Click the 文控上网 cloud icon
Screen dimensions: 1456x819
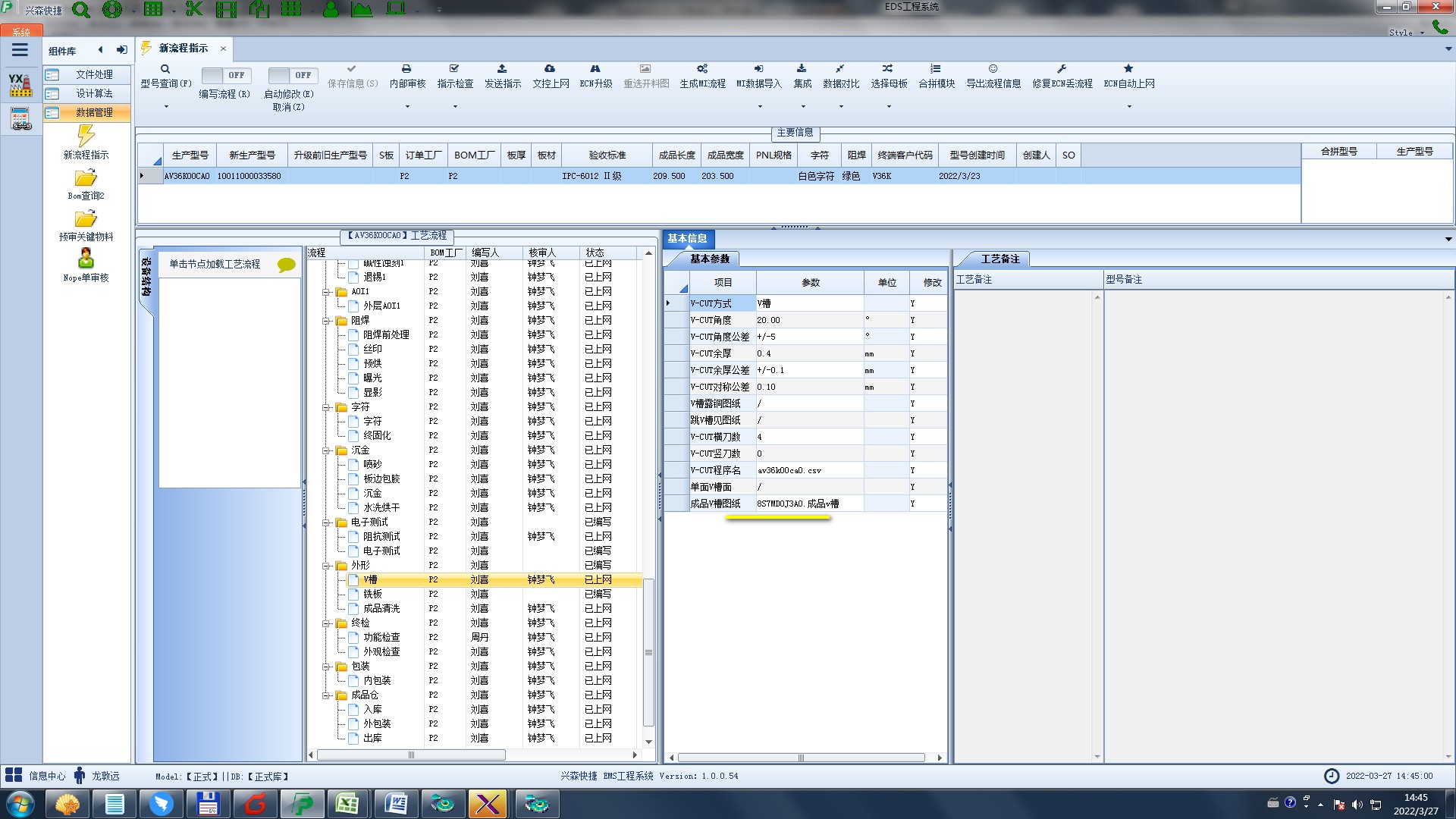(x=550, y=69)
